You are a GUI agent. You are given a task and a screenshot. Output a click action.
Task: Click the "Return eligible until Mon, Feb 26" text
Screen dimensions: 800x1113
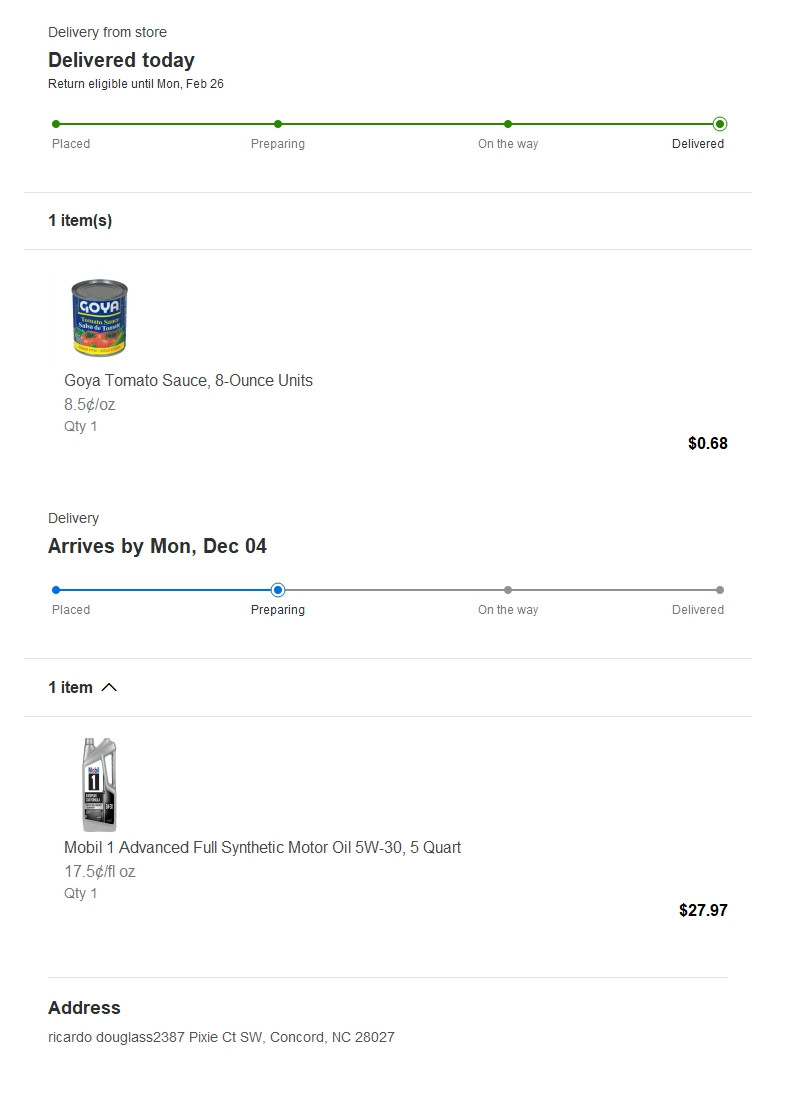136,84
